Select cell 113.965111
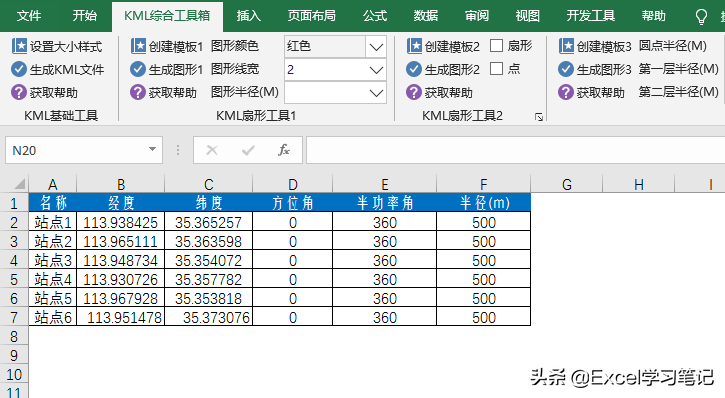Image resolution: width=725 pixels, height=398 pixels. pyautogui.click(x=121, y=241)
